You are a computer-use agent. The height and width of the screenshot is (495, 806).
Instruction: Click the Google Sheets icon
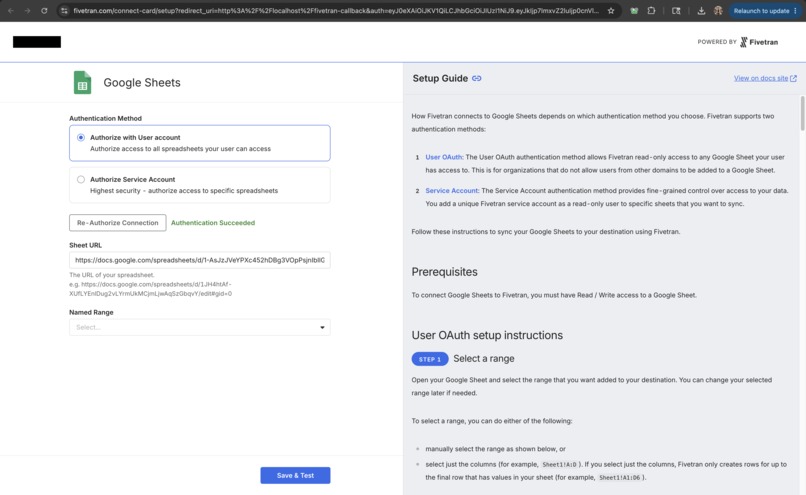pos(82,82)
